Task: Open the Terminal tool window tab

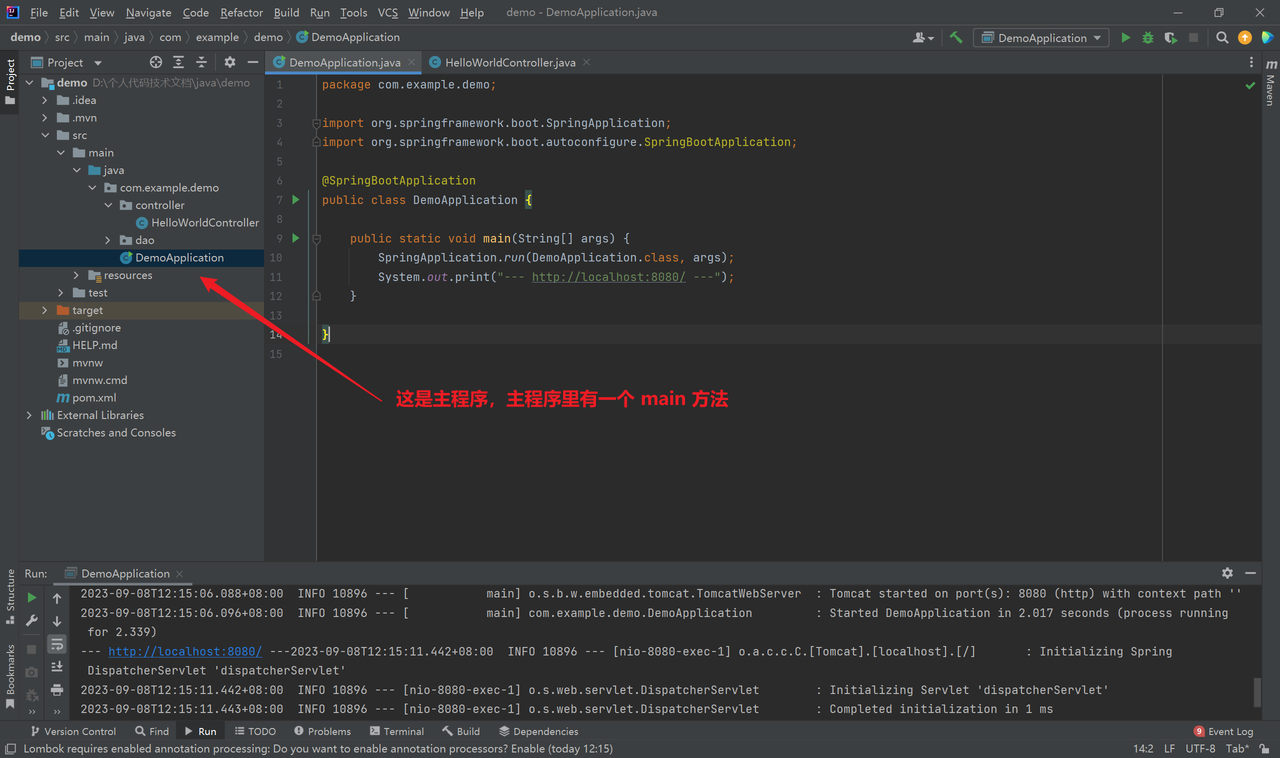Action: click(x=397, y=731)
